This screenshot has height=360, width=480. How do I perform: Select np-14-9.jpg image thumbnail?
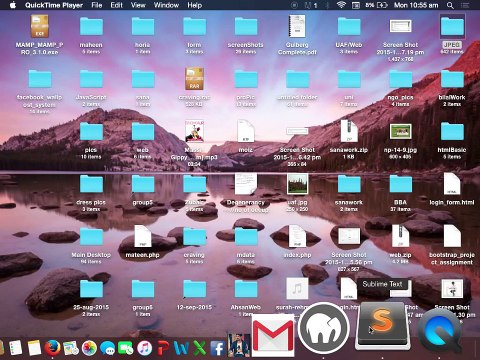pyautogui.click(x=400, y=132)
